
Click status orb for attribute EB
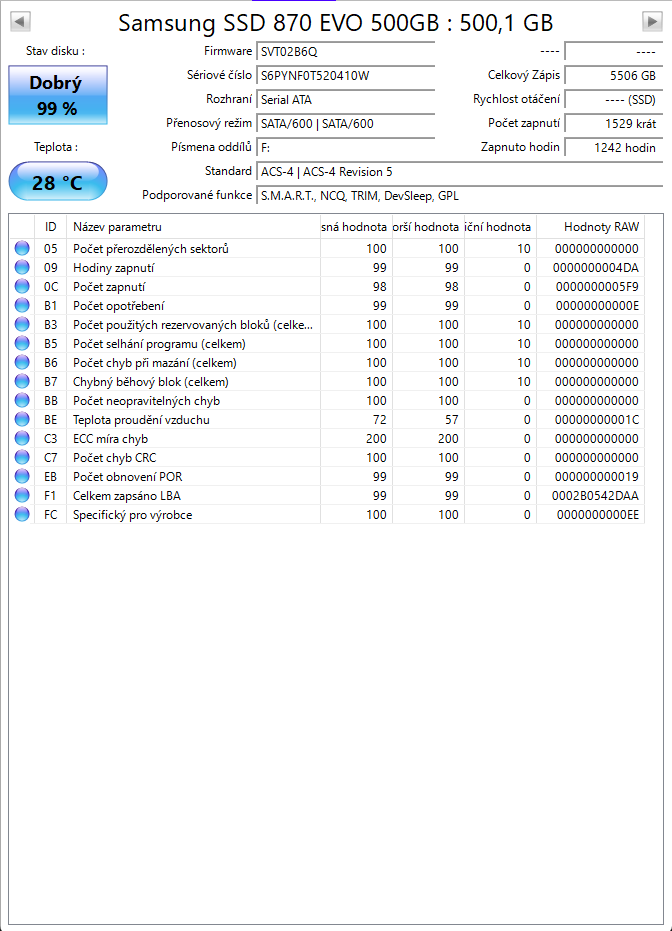click(22, 476)
